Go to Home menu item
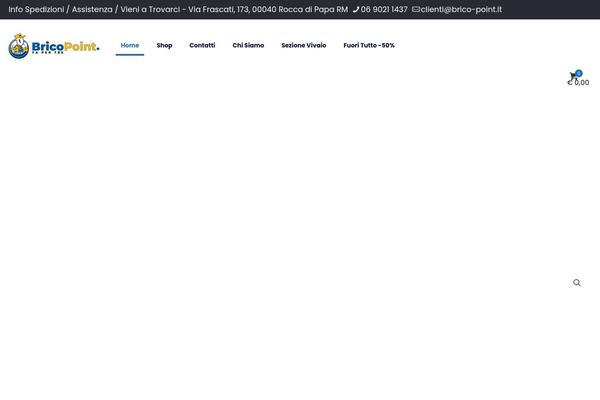Screen dimensions: 600x400 pyautogui.click(x=130, y=45)
